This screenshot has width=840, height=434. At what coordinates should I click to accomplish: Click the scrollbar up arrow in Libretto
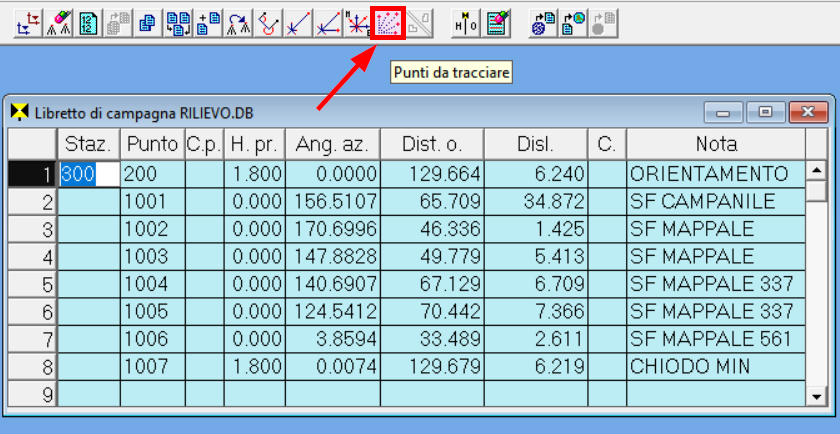click(816, 171)
